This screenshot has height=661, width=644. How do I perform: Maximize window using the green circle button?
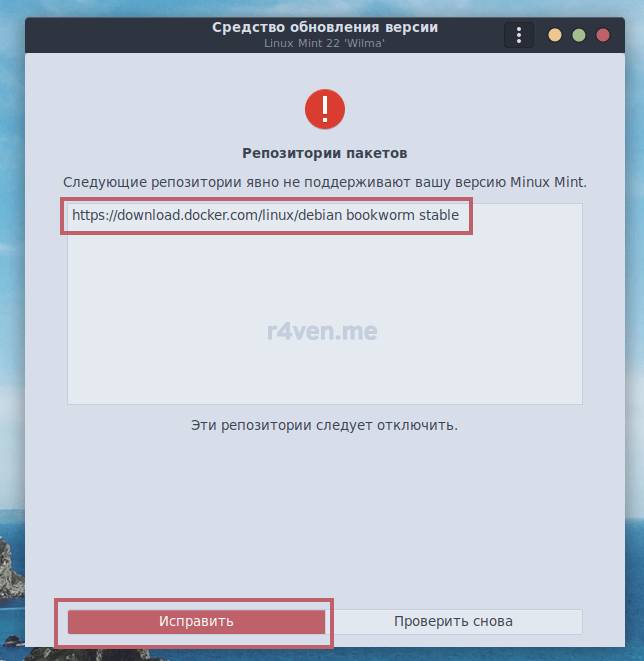579,35
